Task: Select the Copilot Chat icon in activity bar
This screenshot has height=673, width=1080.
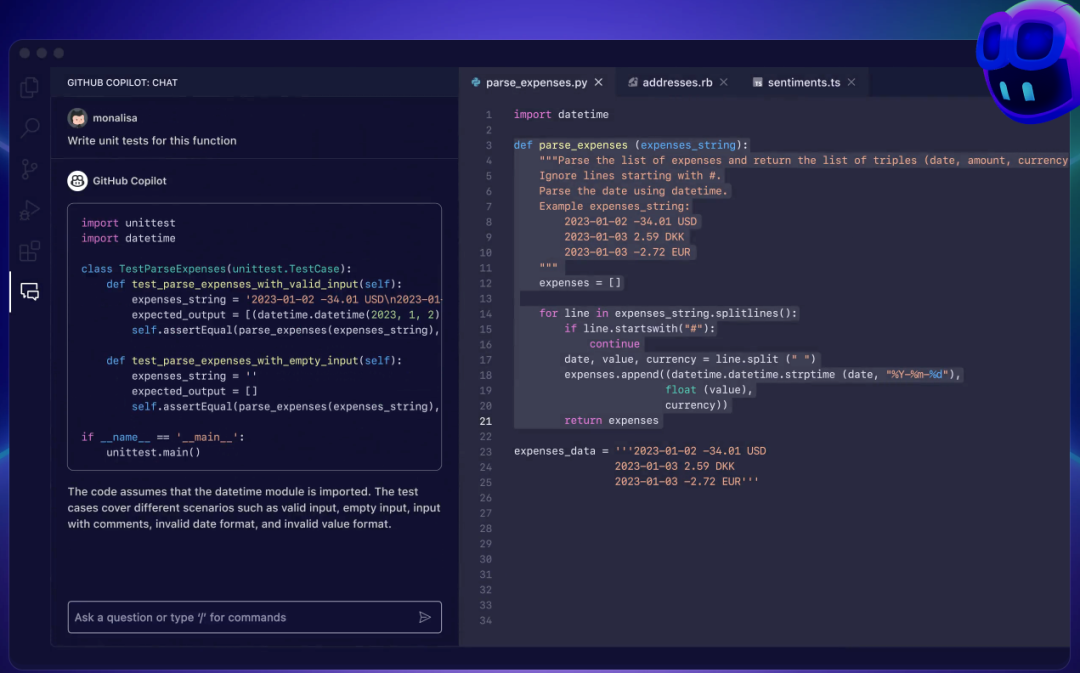Action: [30, 292]
